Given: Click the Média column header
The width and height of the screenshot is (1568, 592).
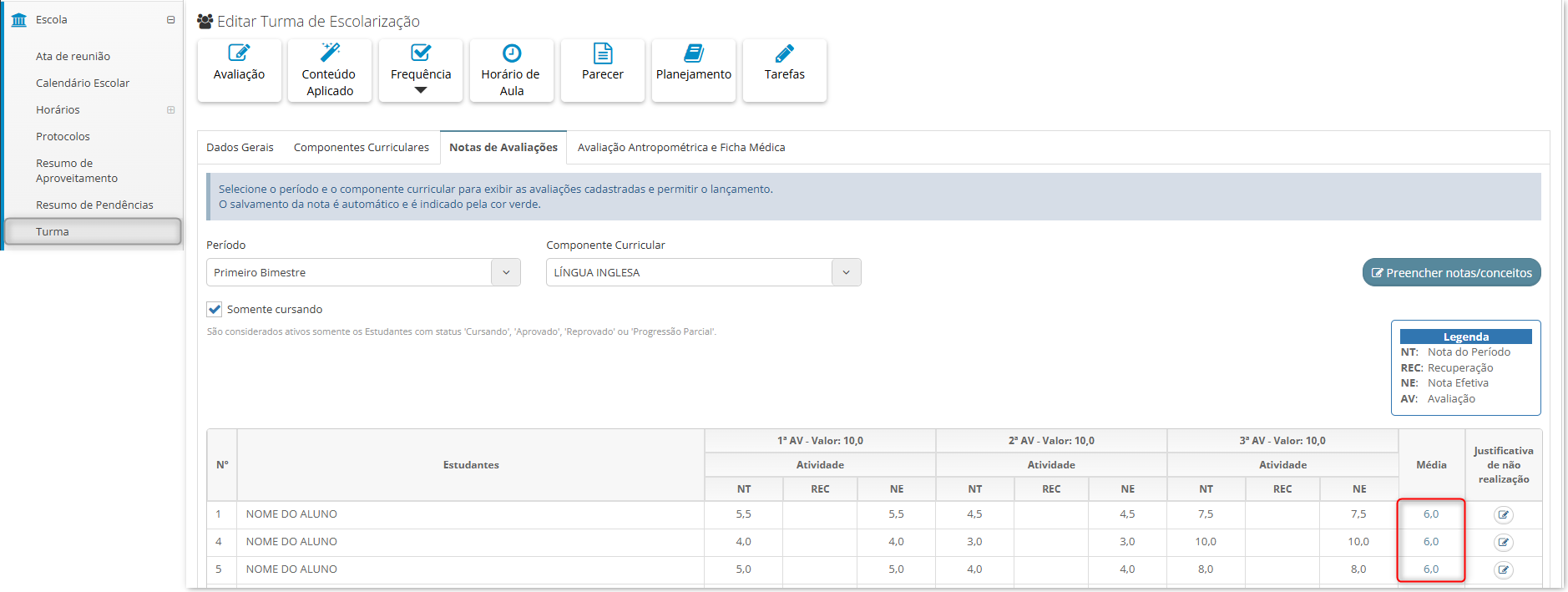Looking at the screenshot, I should point(1431,465).
